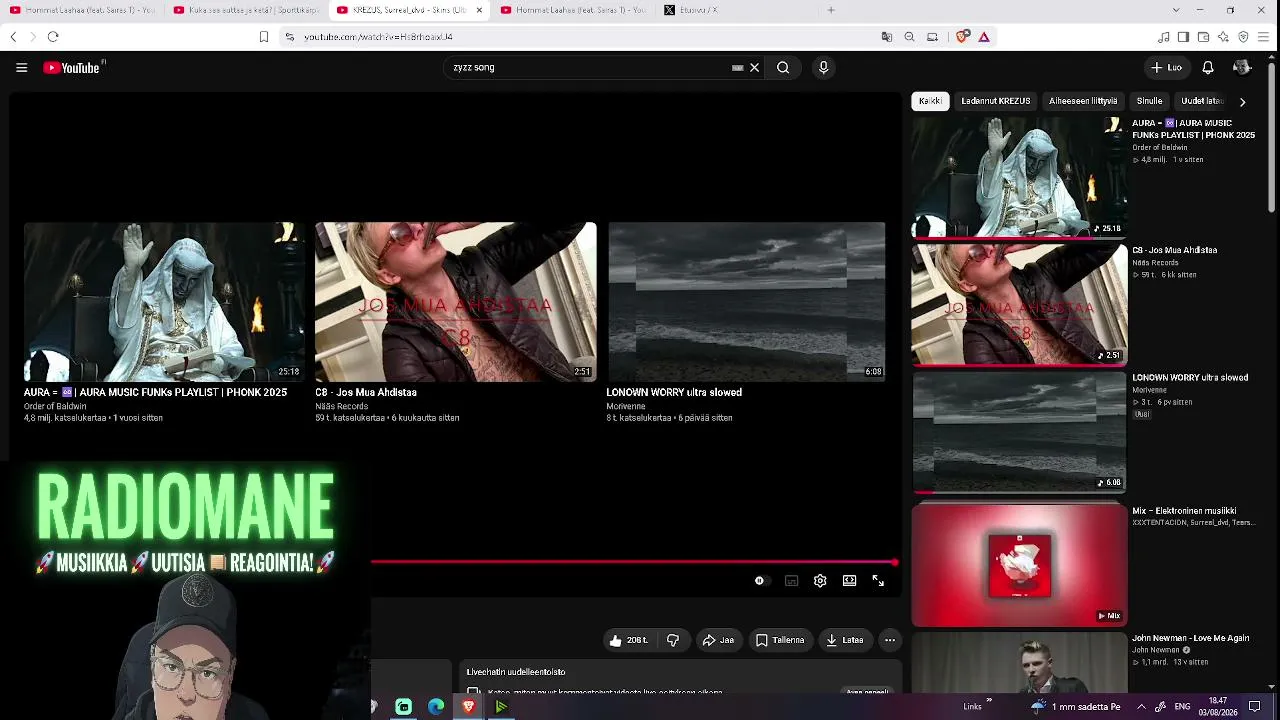1280x720 pixels.
Task: Click the zoom magnifier in address bar
Action: point(909,37)
